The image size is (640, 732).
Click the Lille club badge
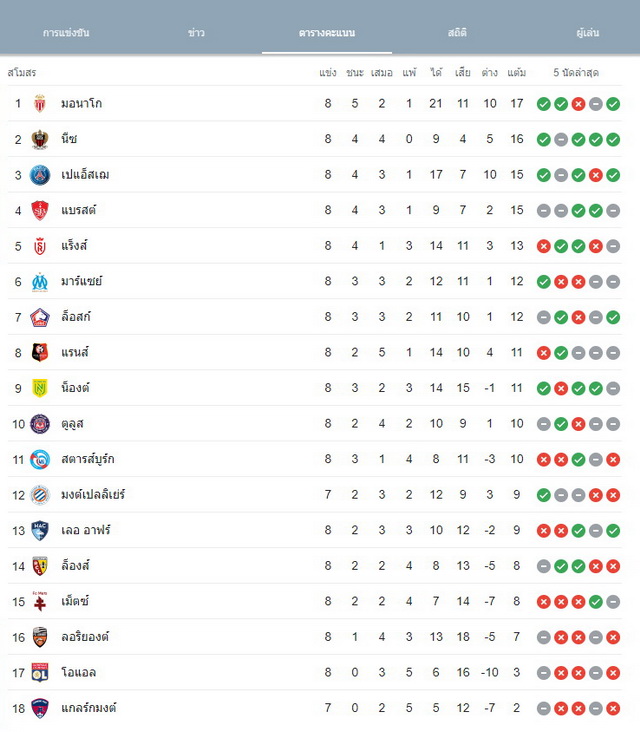[40, 317]
